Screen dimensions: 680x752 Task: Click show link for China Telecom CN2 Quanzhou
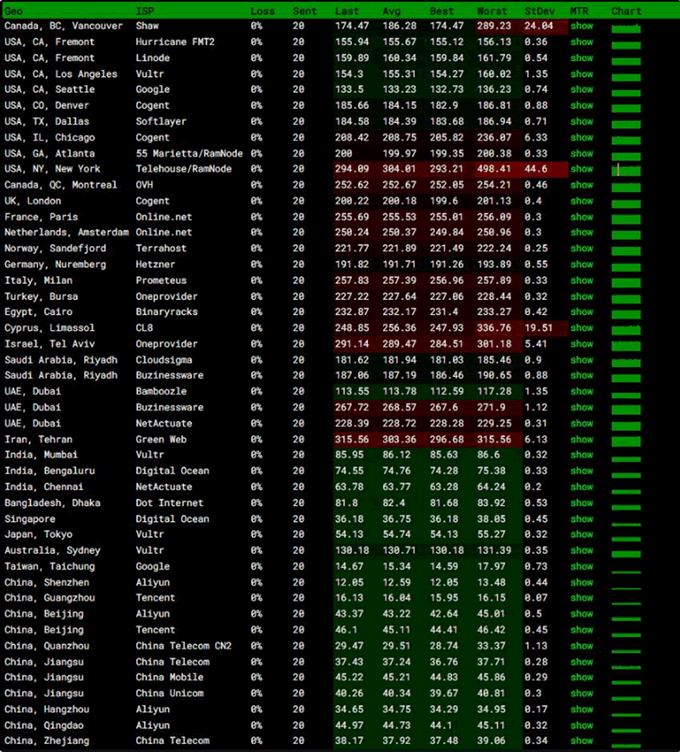click(x=581, y=646)
